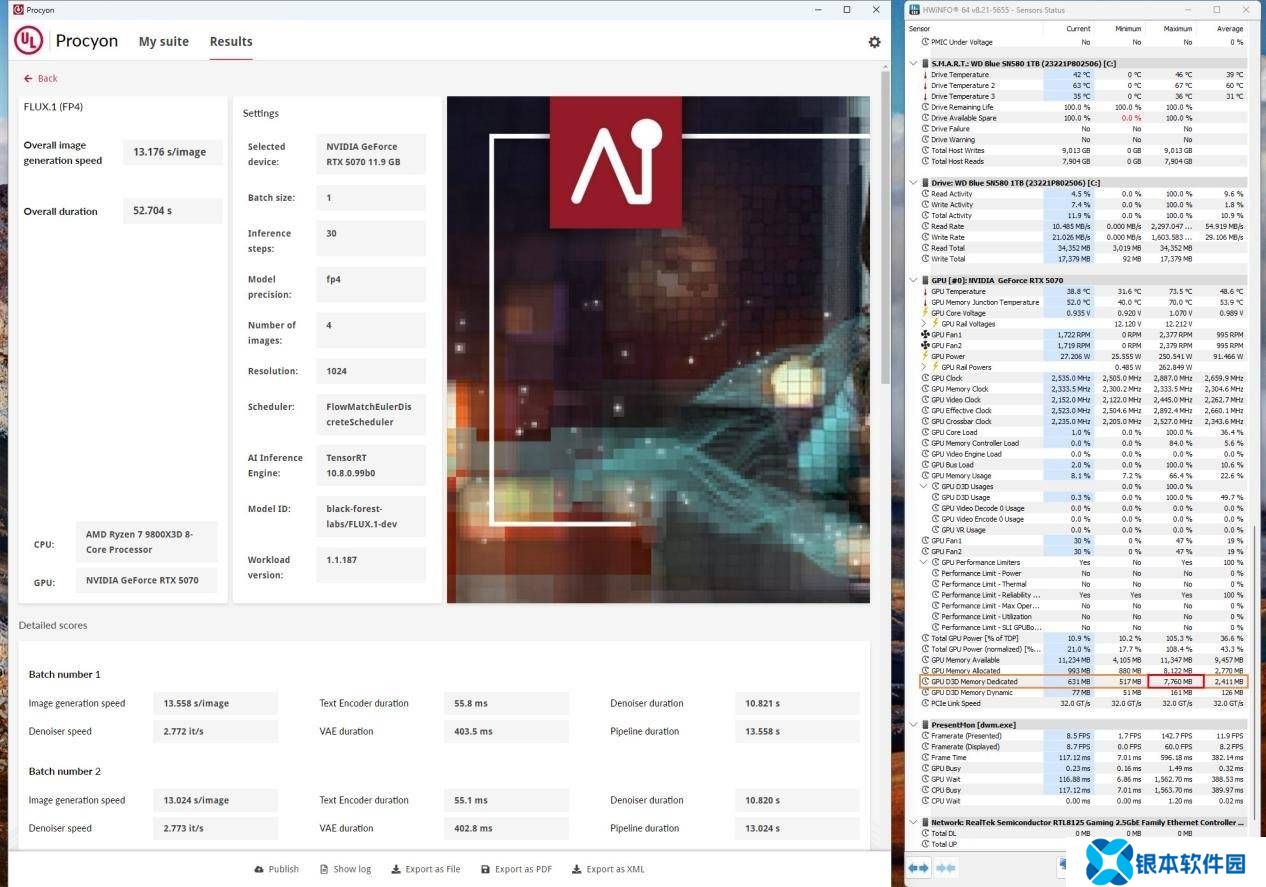Expand the GPU Rail Powers row
The image size is (1266, 887).
924,367
